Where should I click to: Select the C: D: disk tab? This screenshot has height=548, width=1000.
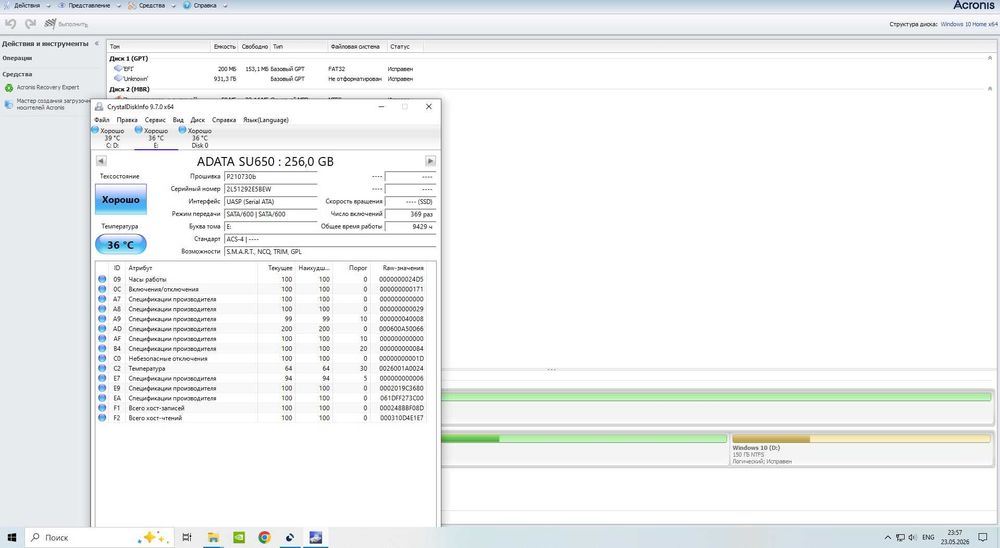(x=112, y=138)
